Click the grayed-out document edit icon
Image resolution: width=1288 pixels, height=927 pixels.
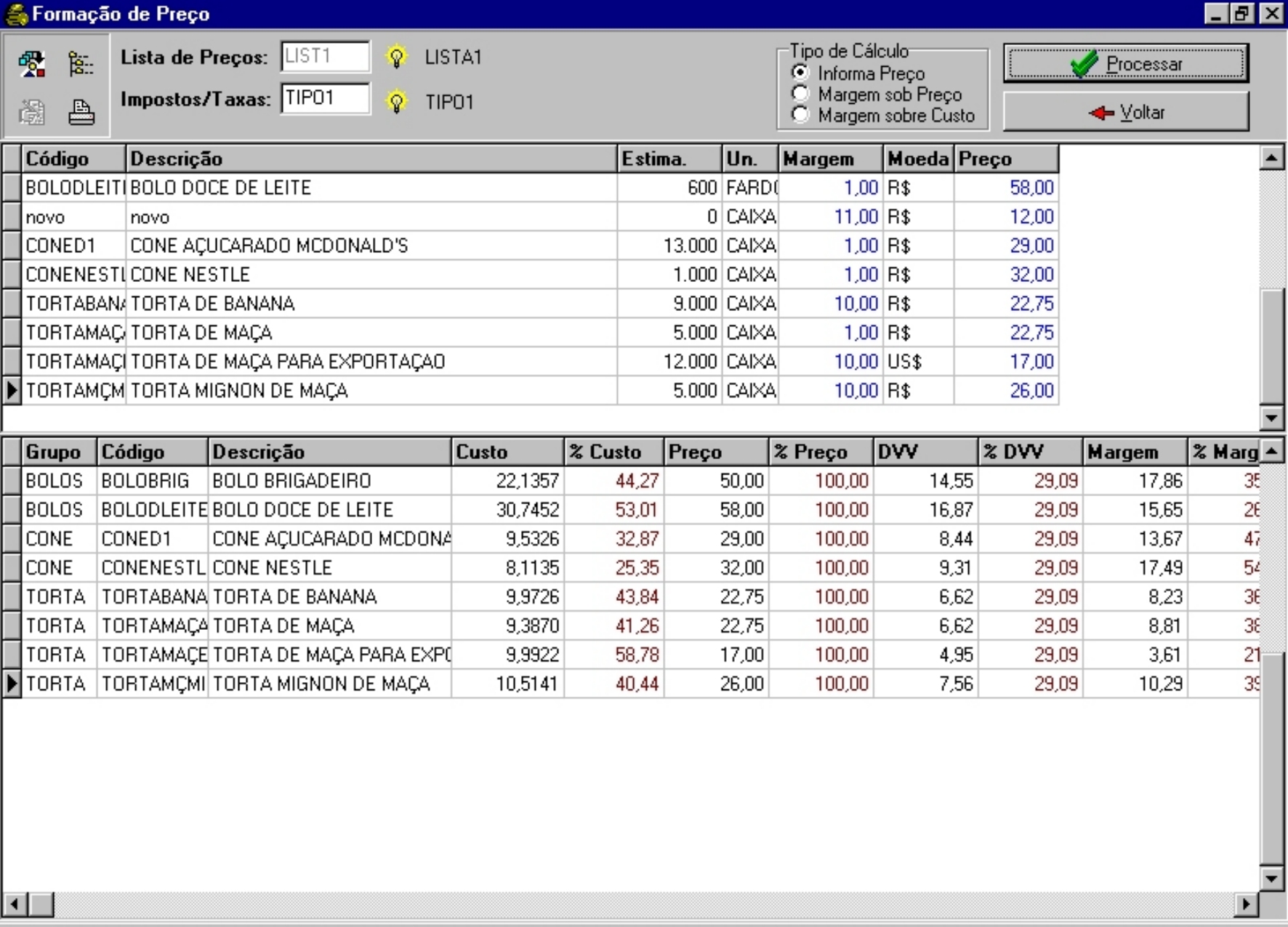pyautogui.click(x=32, y=112)
